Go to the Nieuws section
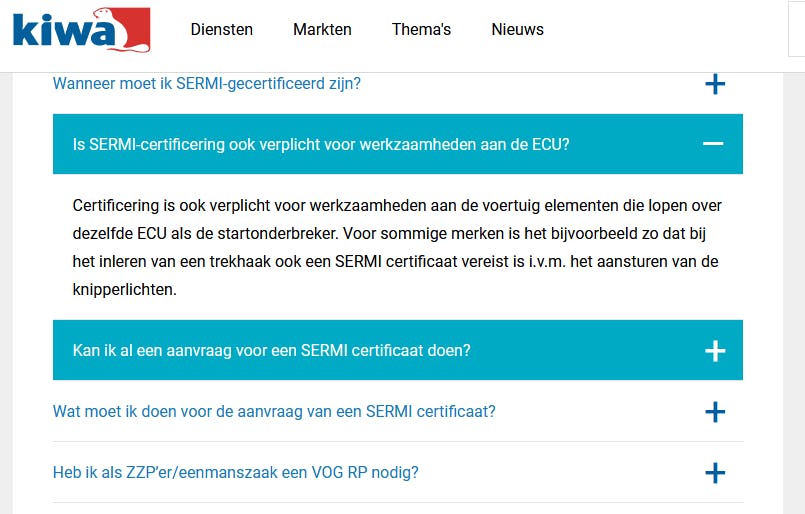The height and width of the screenshot is (514, 805). (x=517, y=29)
